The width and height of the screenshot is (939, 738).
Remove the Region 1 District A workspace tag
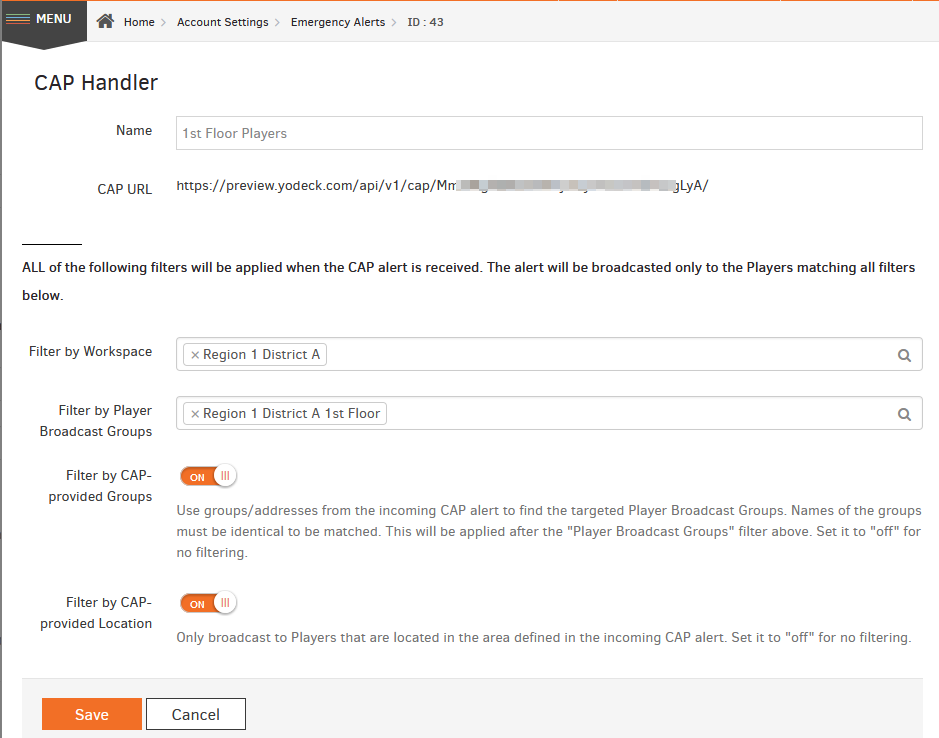point(195,355)
